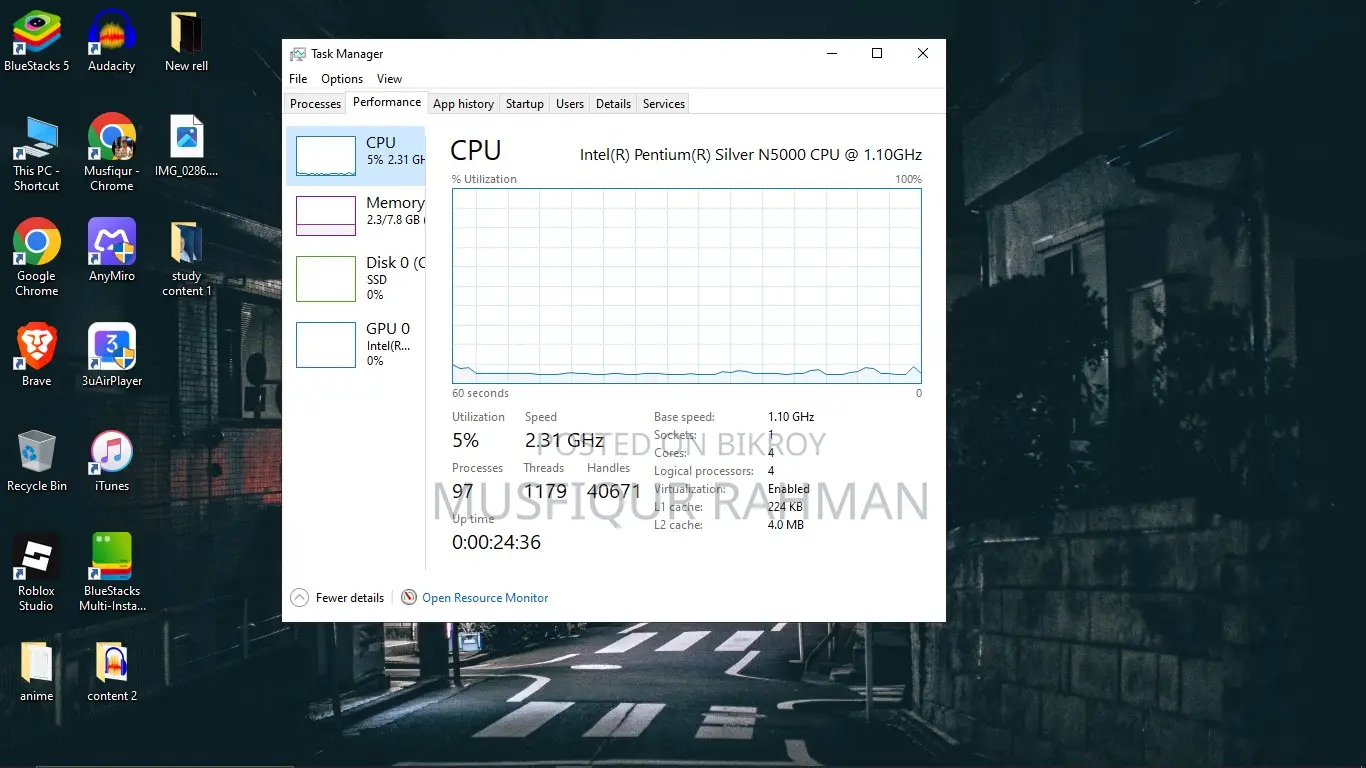This screenshot has width=1366, height=768.
Task: Minimize the Task Manager window
Action: point(831,54)
